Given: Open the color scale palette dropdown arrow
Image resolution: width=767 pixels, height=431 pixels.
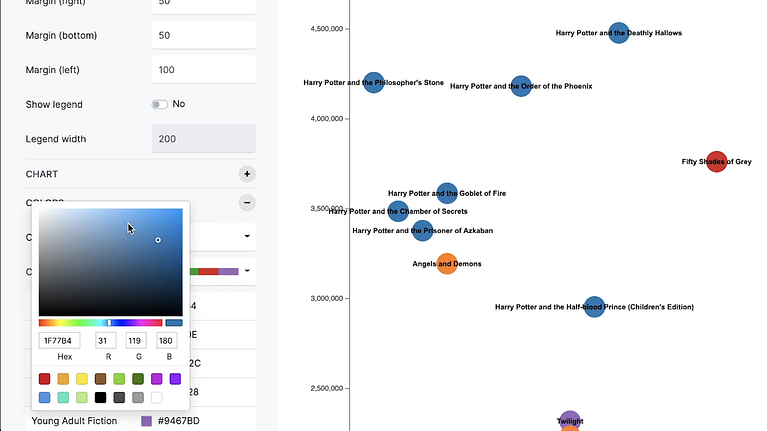Looking at the screenshot, I should [247, 270].
